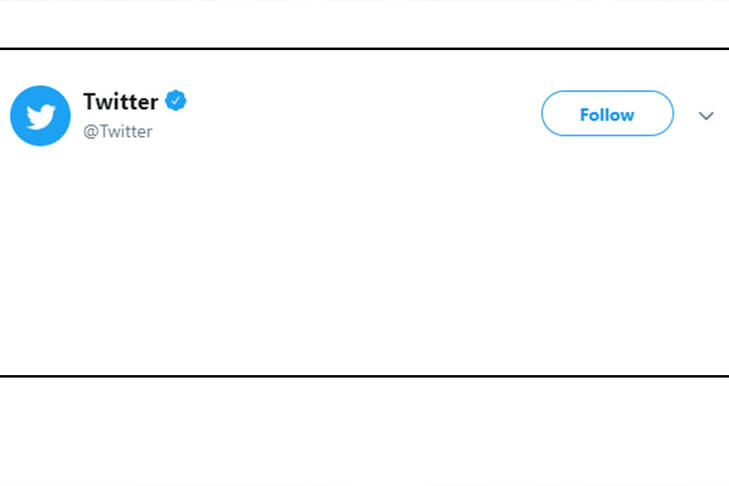
Task: Click the bold Twitter display name
Action: coord(120,101)
